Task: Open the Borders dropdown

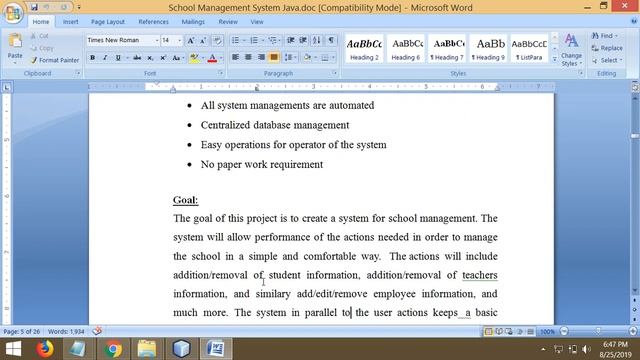Action: [333, 58]
